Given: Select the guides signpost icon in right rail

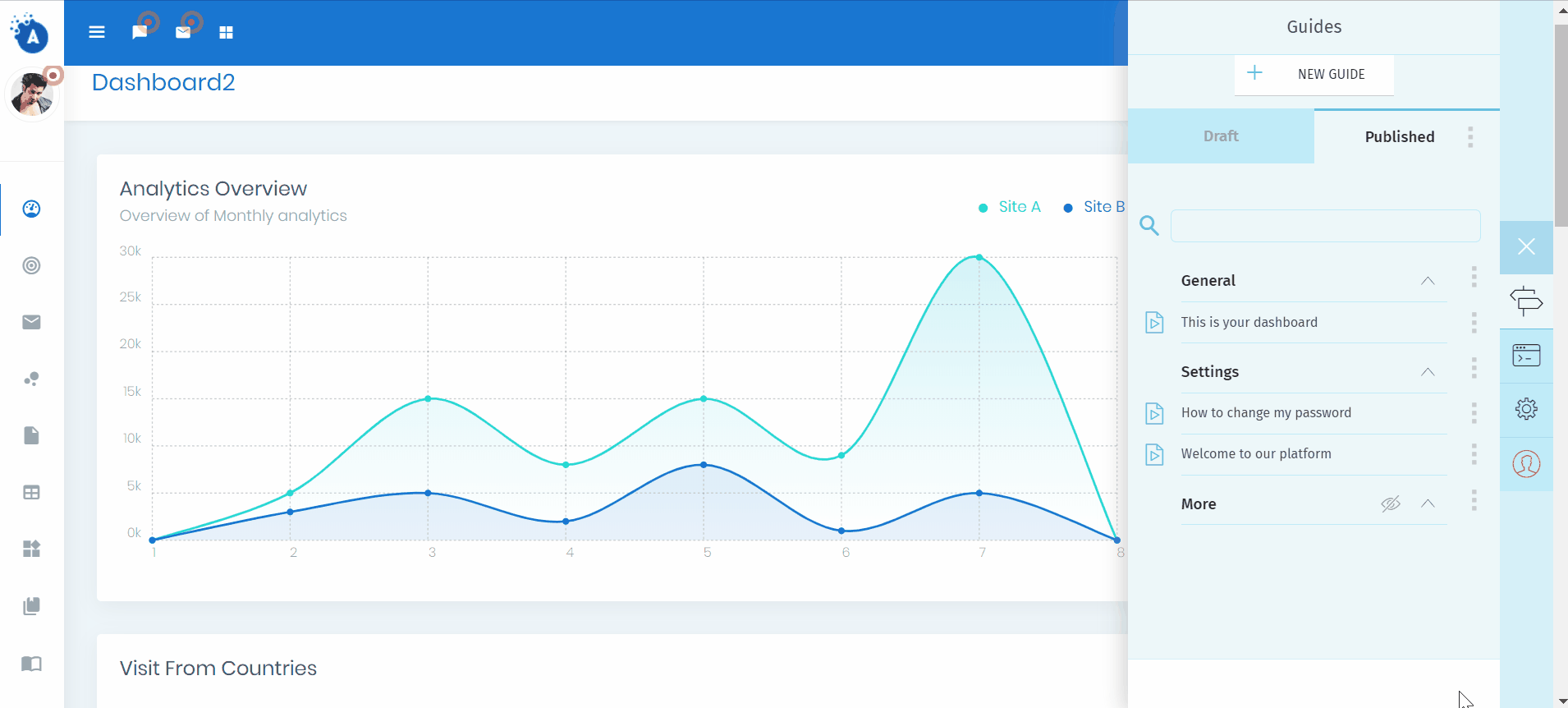Looking at the screenshot, I should 1526,301.
